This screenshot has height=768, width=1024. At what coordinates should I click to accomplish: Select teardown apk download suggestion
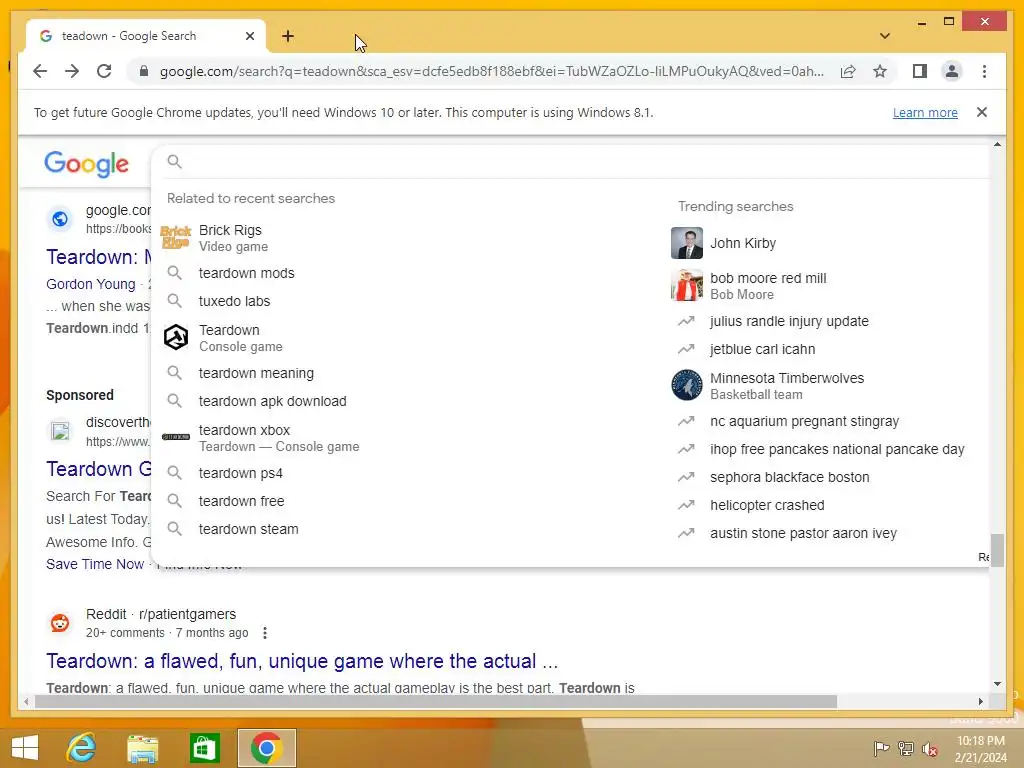(405, 401)
